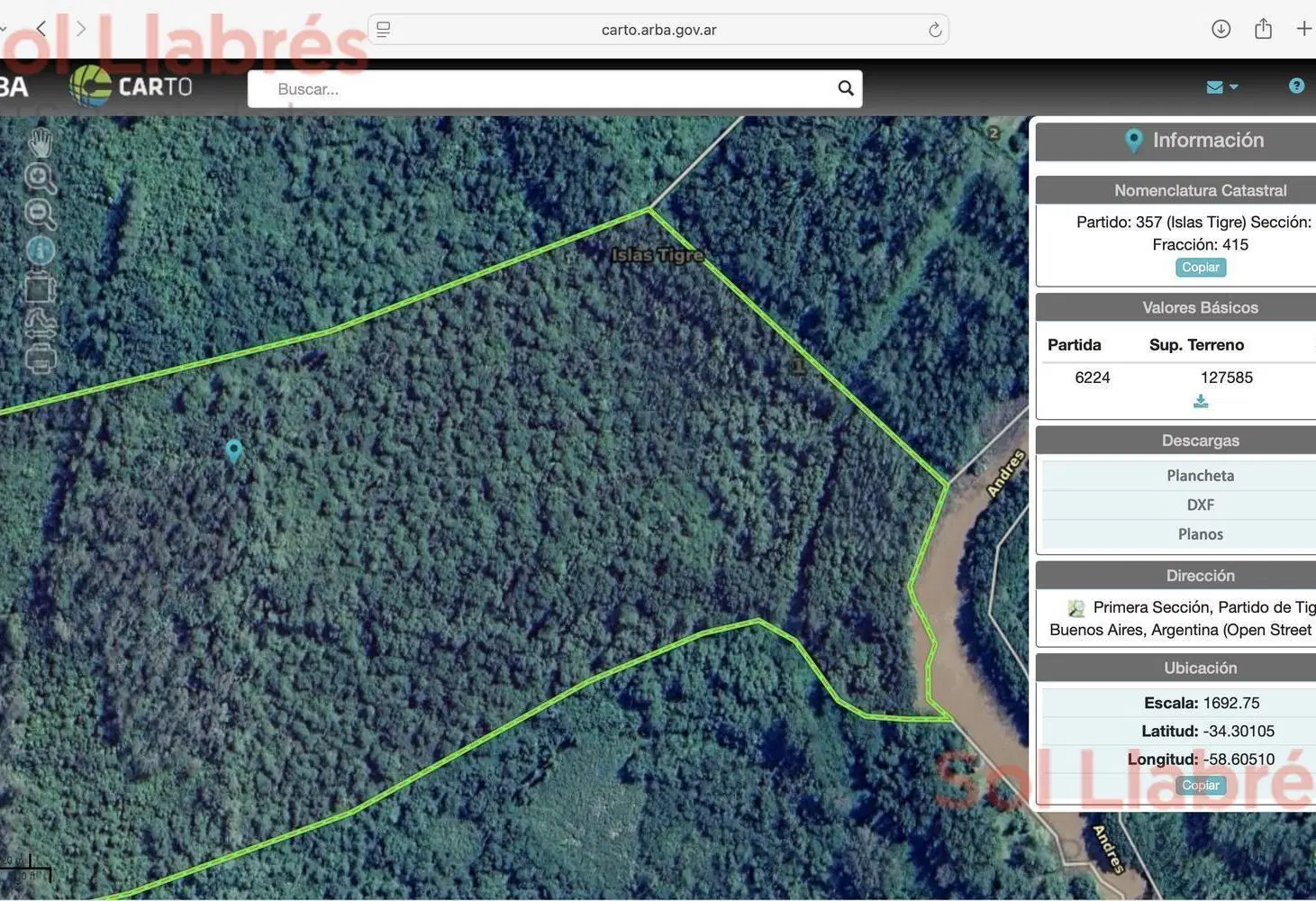Click the Valores Básicos section header
This screenshot has height=901, width=1316.
click(x=1176, y=308)
